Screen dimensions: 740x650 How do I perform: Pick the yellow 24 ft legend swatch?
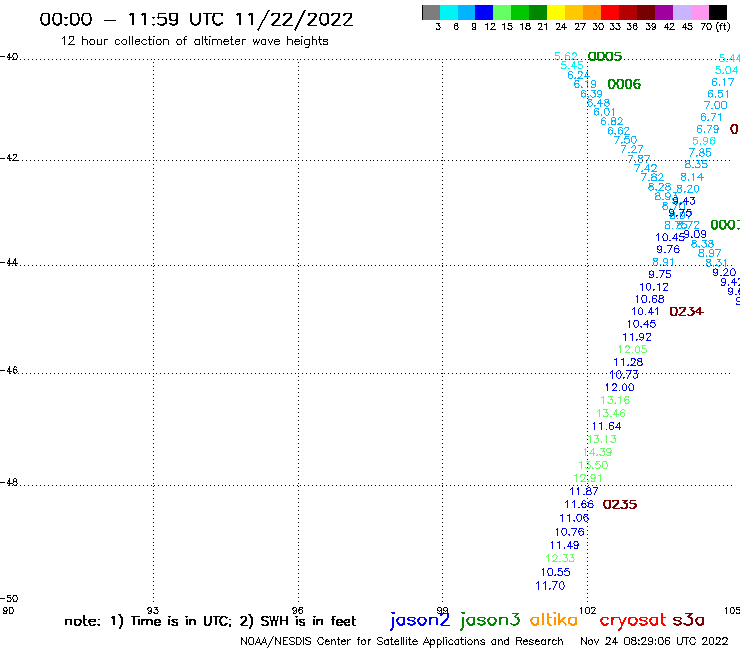tap(556, 12)
